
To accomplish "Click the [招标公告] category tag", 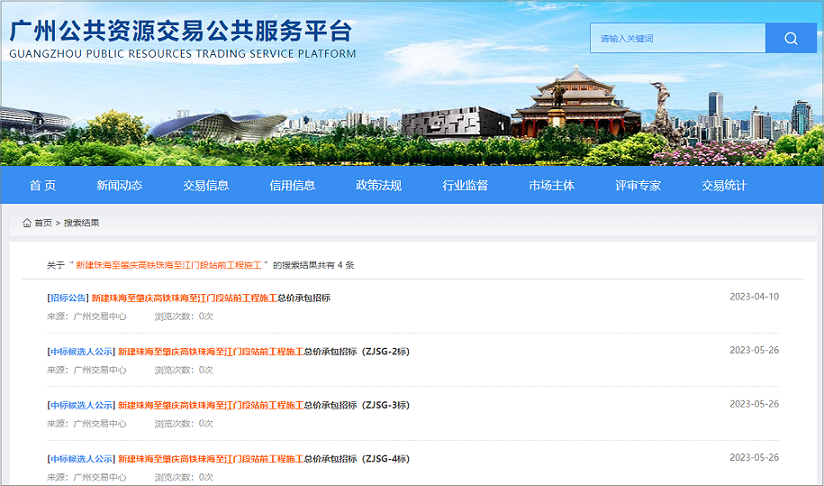I will (x=68, y=297).
